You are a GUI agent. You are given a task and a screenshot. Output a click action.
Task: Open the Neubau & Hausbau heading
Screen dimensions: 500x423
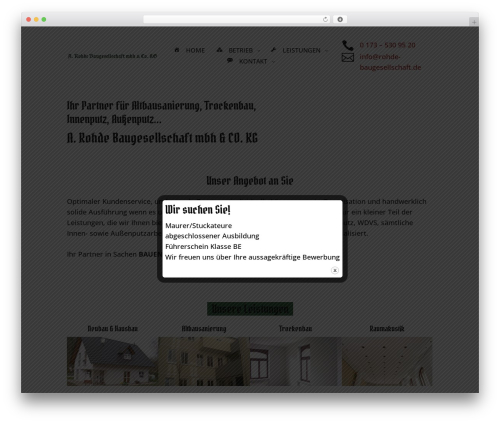(113, 329)
